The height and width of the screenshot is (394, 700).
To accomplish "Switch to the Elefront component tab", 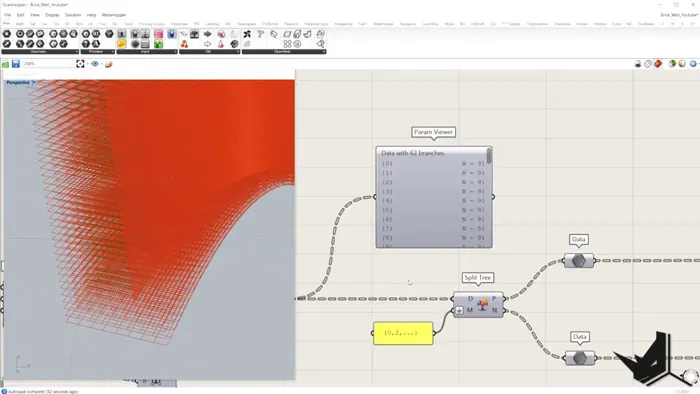I will coord(477,24).
